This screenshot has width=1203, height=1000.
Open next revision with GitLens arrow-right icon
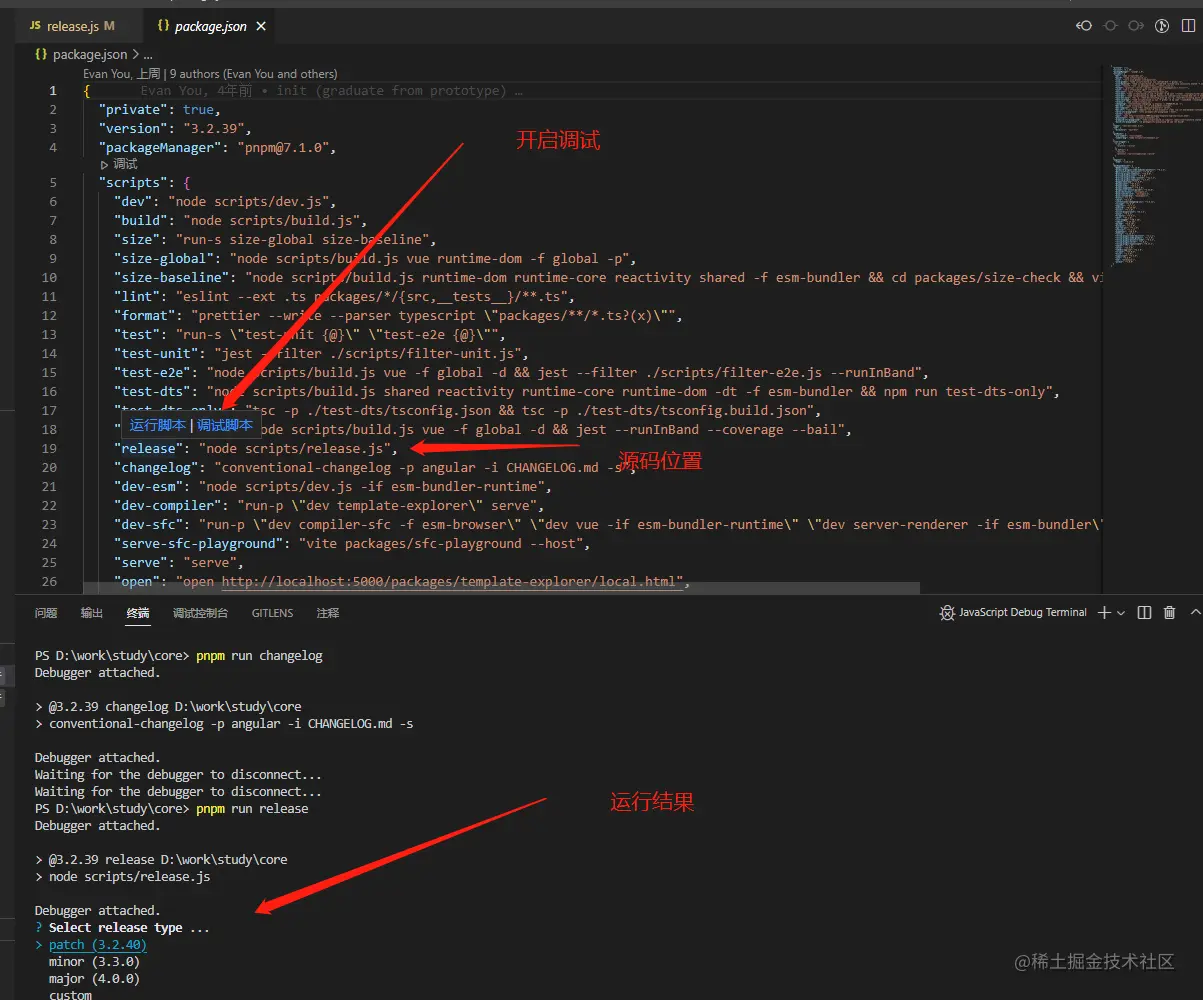tap(1136, 26)
